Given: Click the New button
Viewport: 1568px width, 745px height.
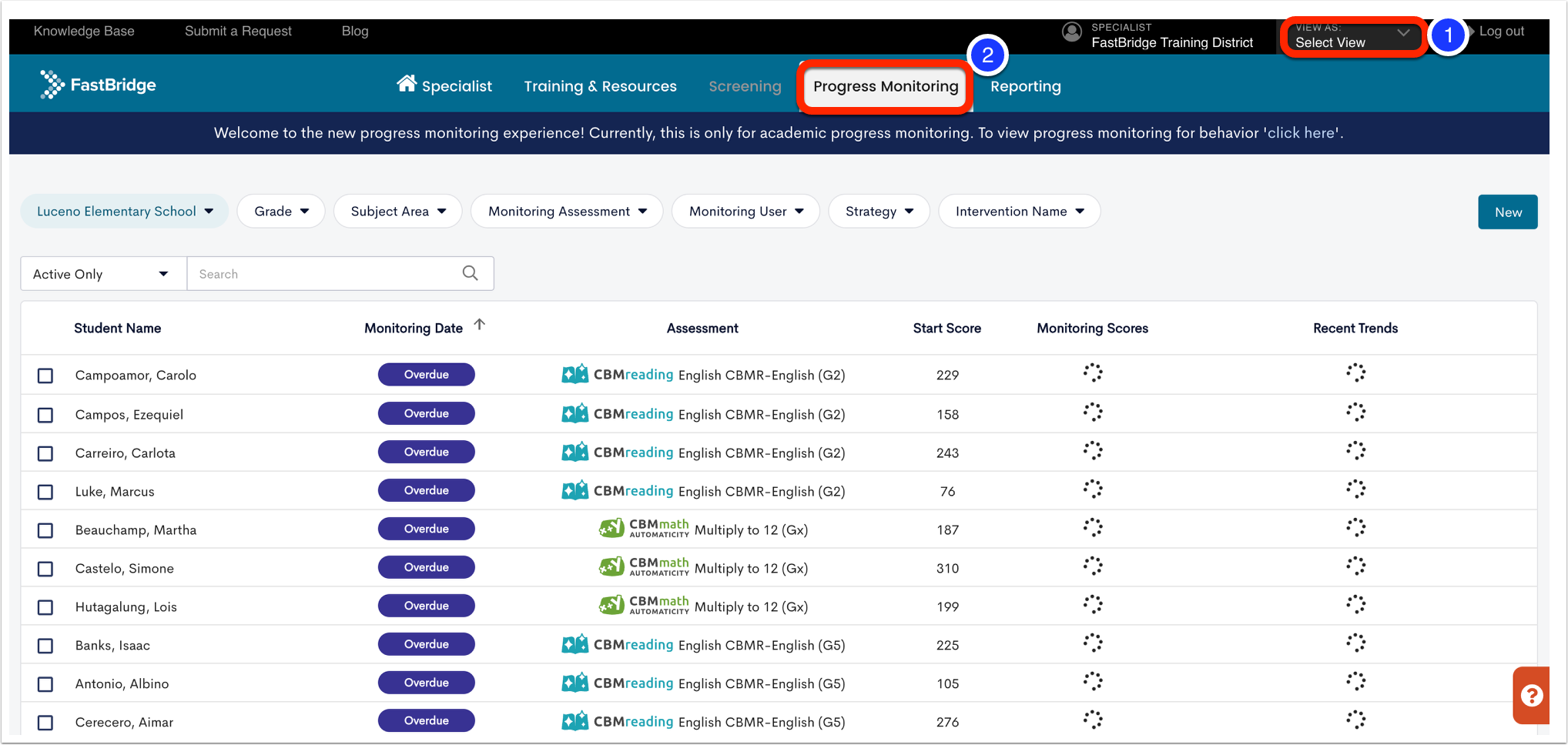Looking at the screenshot, I should (x=1507, y=212).
